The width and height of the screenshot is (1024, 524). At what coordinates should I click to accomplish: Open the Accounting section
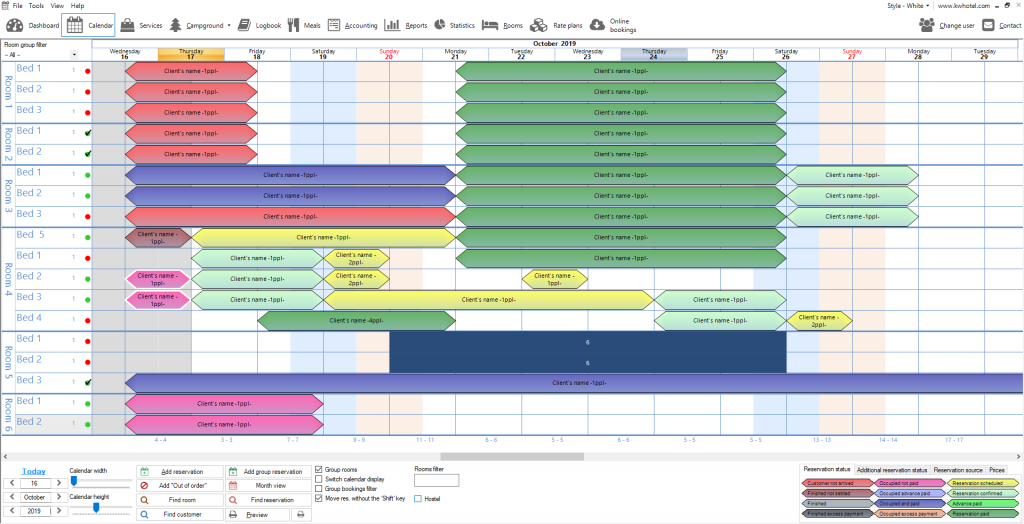pyautogui.click(x=351, y=25)
